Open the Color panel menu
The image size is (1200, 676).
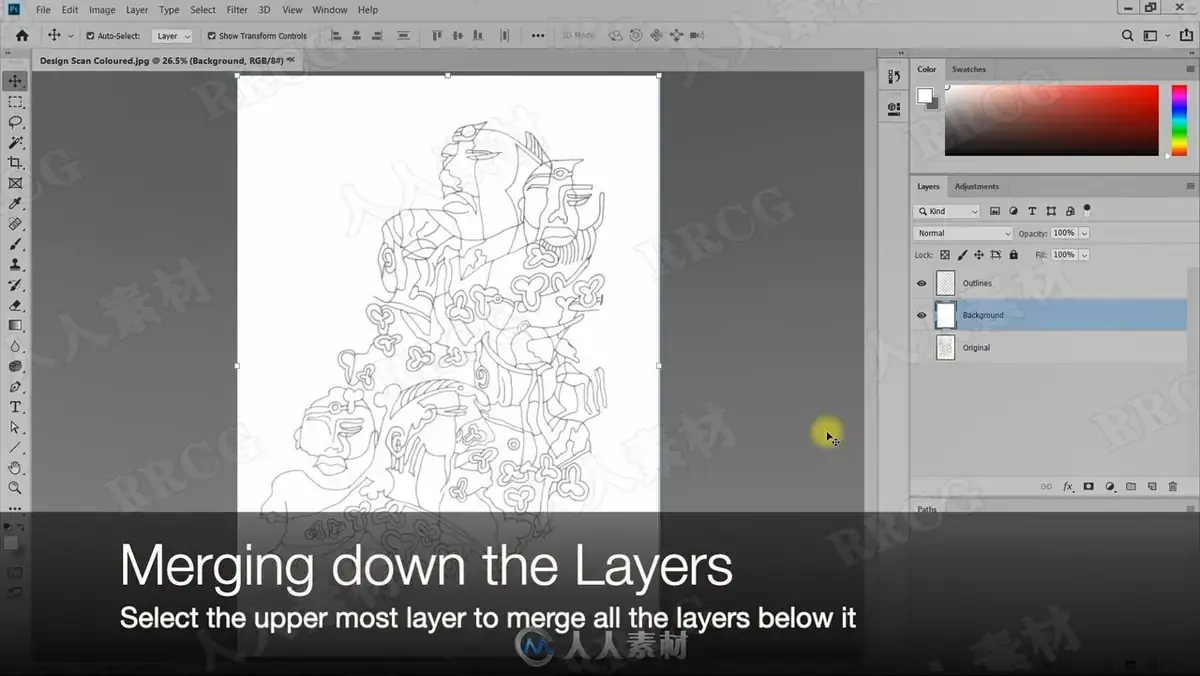tap(1190, 69)
